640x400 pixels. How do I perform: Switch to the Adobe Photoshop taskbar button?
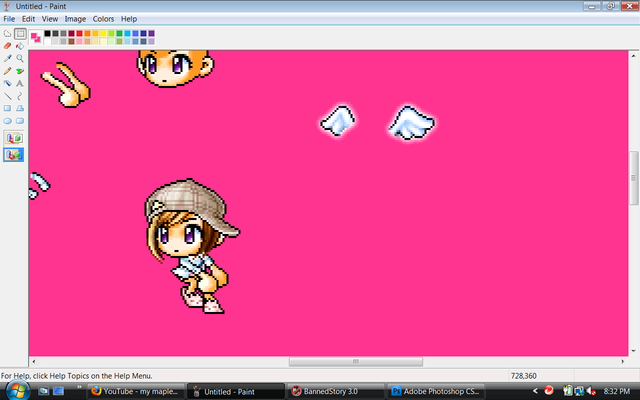pos(436,391)
